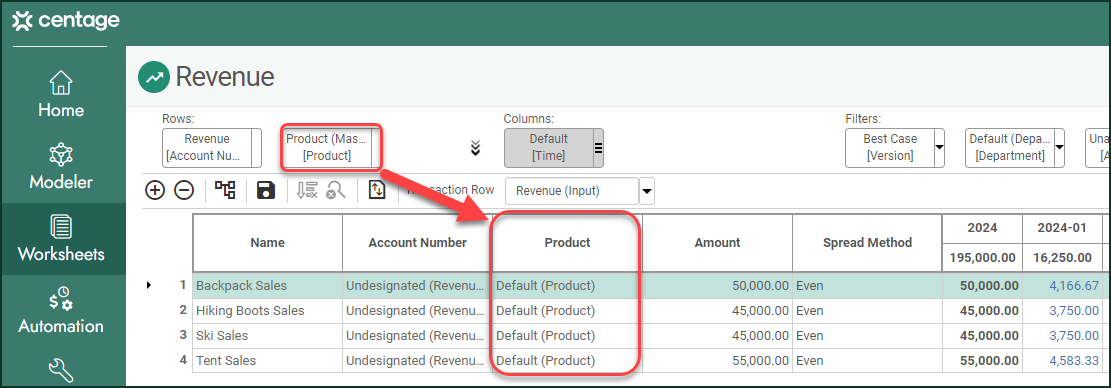Screen dimensions: 1111x388
Task: Open the Modeler section
Action: tap(61, 166)
